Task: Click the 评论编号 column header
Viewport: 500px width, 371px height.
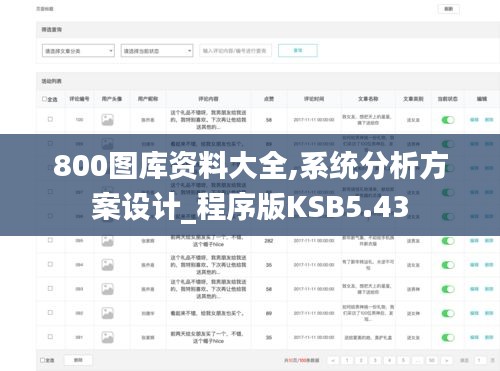Action: (x=79, y=99)
